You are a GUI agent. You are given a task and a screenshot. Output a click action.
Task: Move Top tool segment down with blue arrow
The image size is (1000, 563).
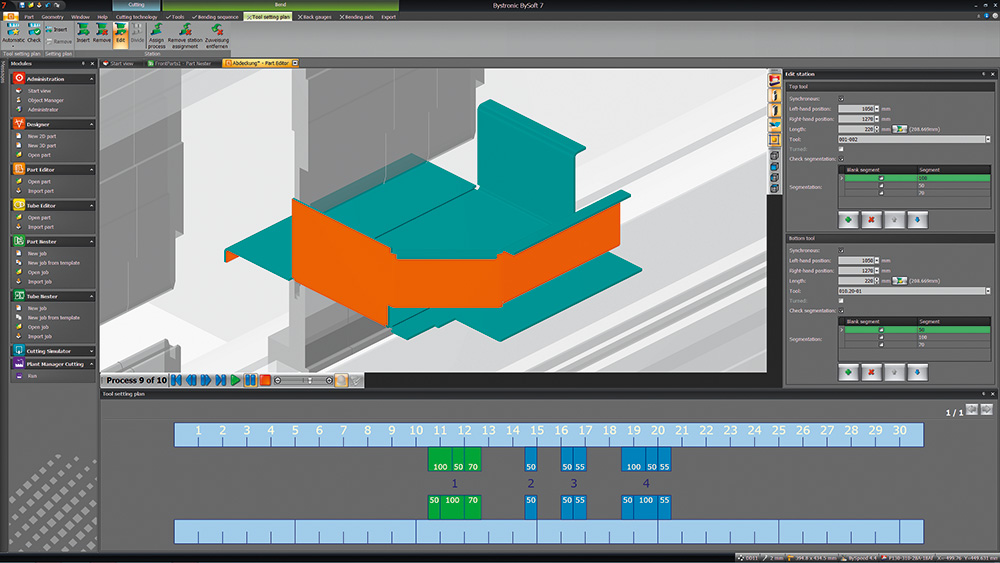point(917,220)
